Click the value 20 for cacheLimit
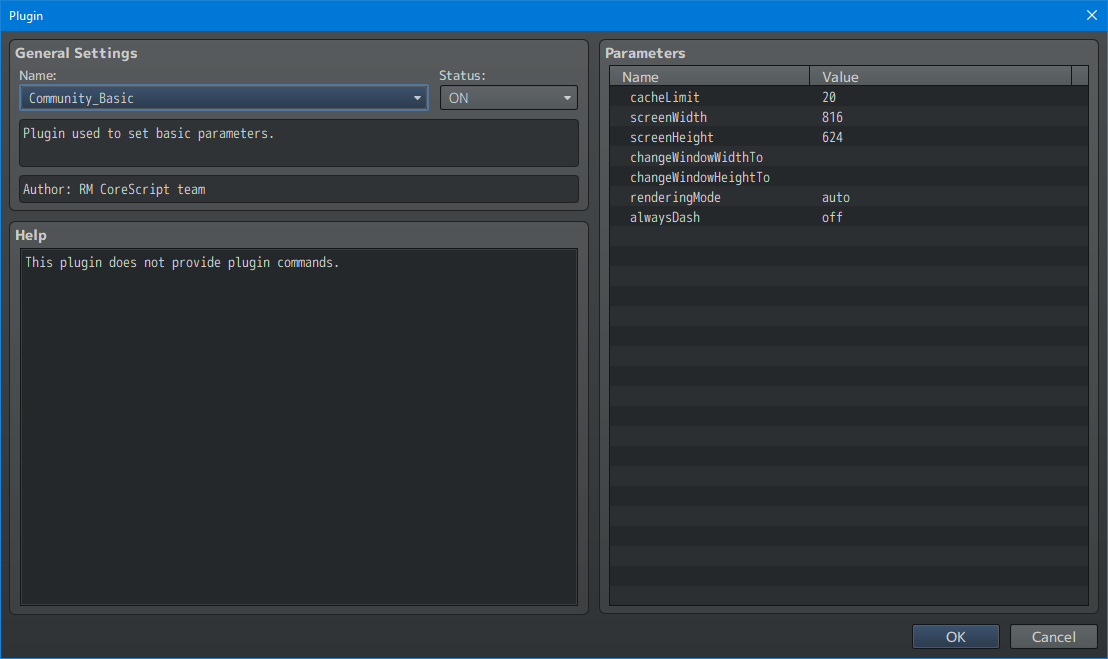The height and width of the screenshot is (659, 1108). 829,97
